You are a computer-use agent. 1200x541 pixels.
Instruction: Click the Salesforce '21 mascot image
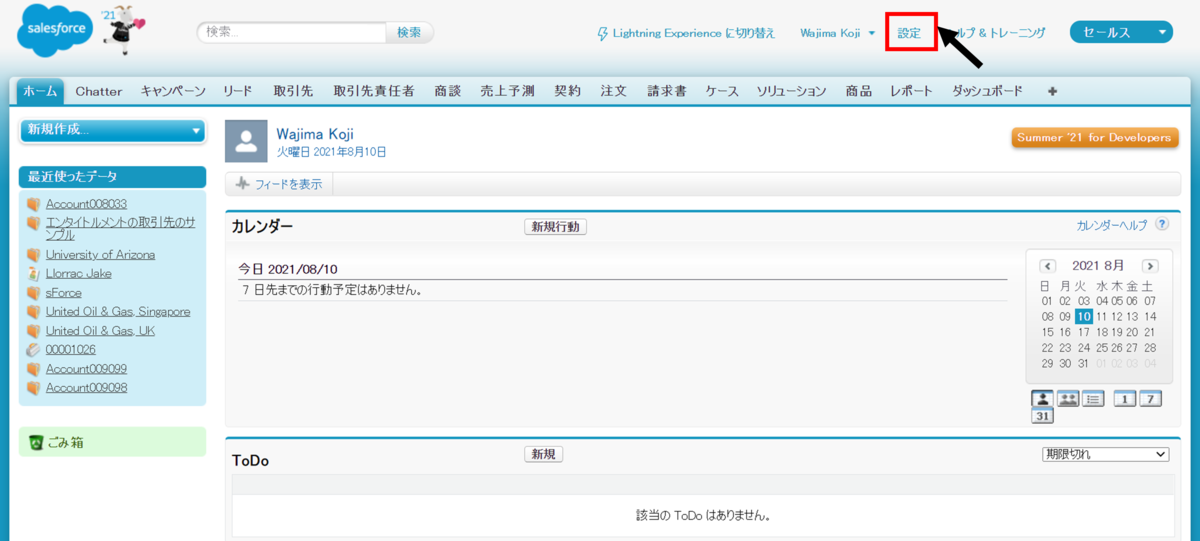pyautogui.click(x=122, y=32)
